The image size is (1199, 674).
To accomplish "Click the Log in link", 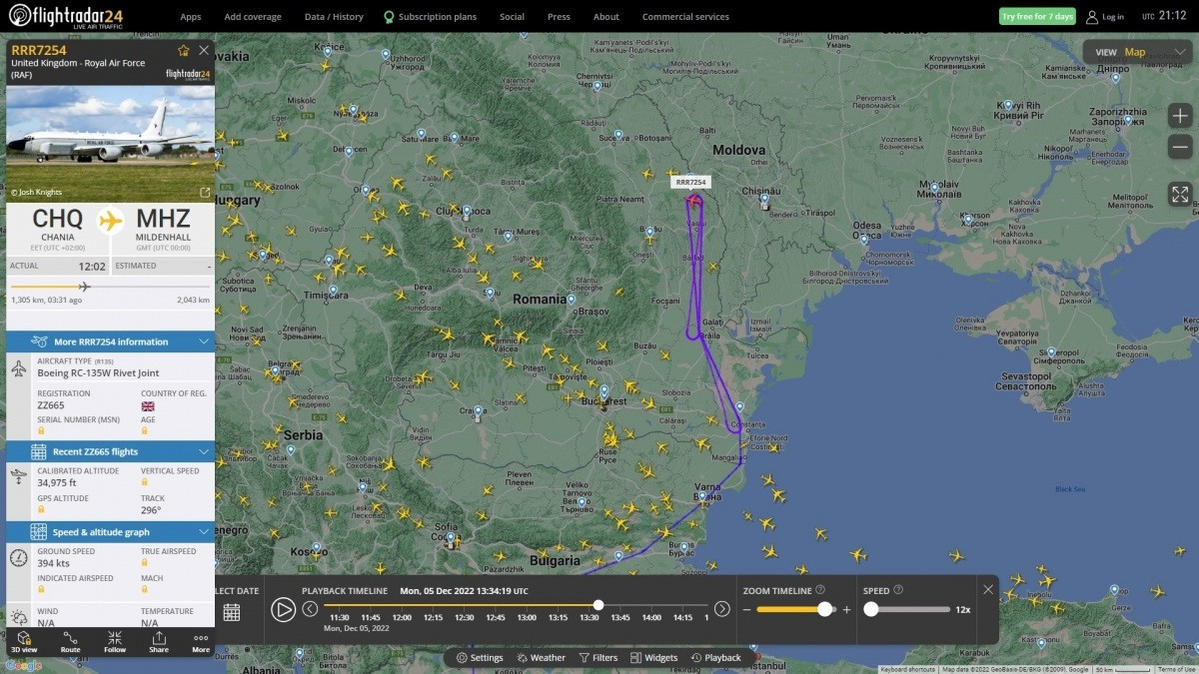I will pos(1105,17).
